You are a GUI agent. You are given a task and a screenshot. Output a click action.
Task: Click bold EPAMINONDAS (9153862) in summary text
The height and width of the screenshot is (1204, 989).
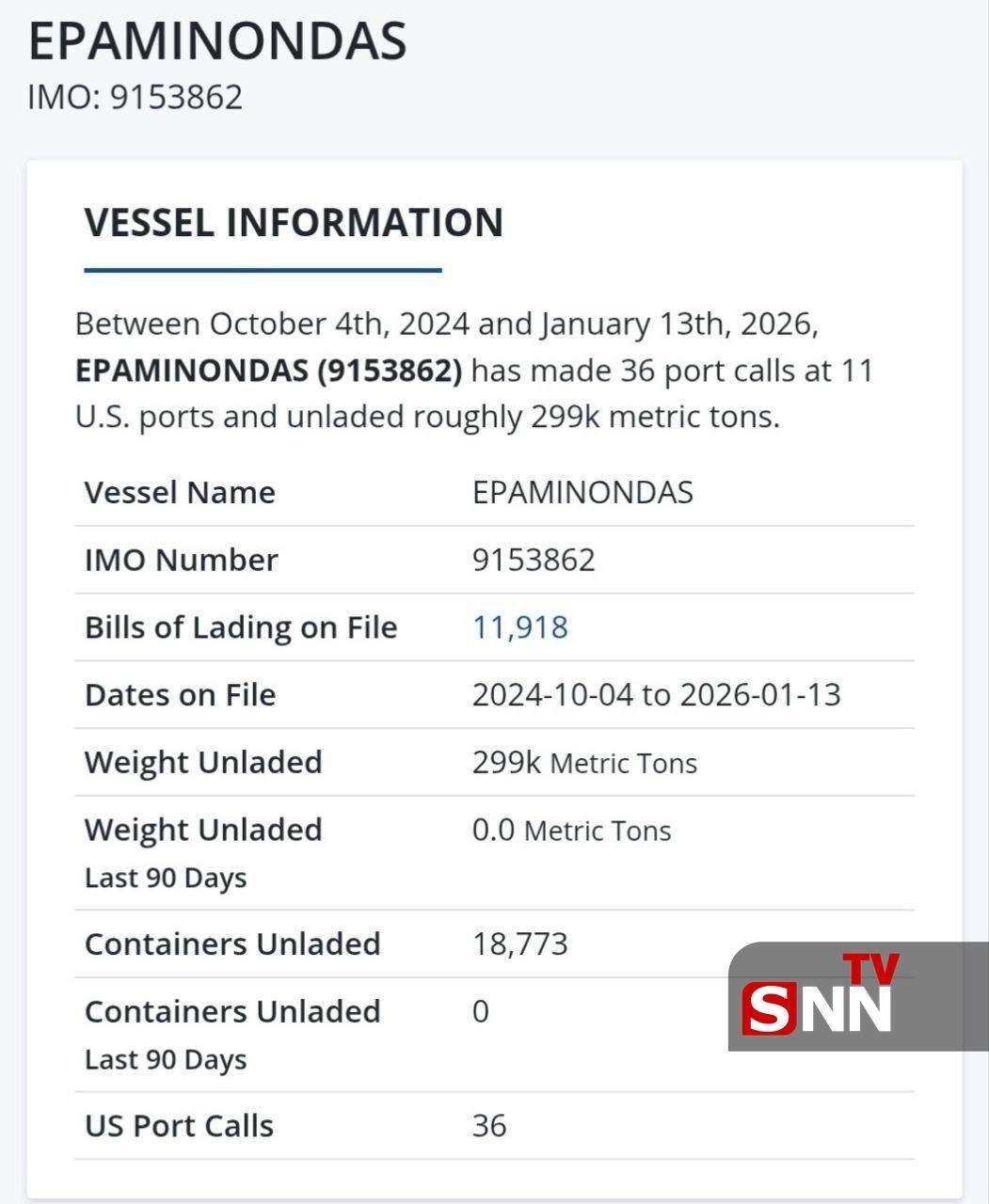(x=268, y=371)
